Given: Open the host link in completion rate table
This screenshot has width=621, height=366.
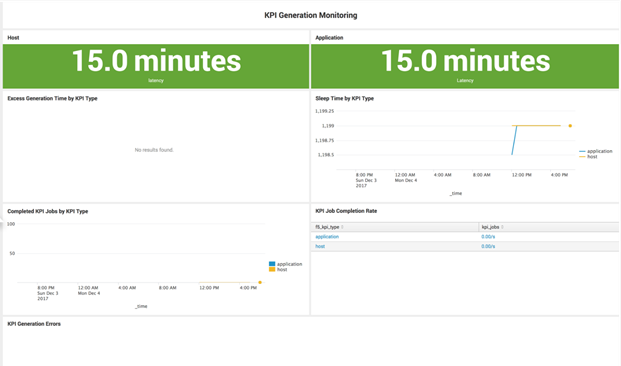Looking at the screenshot, I should (x=320, y=246).
